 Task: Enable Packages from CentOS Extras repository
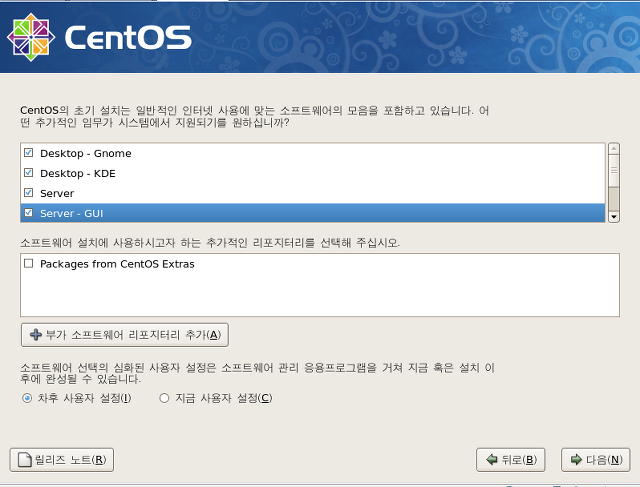[29, 263]
